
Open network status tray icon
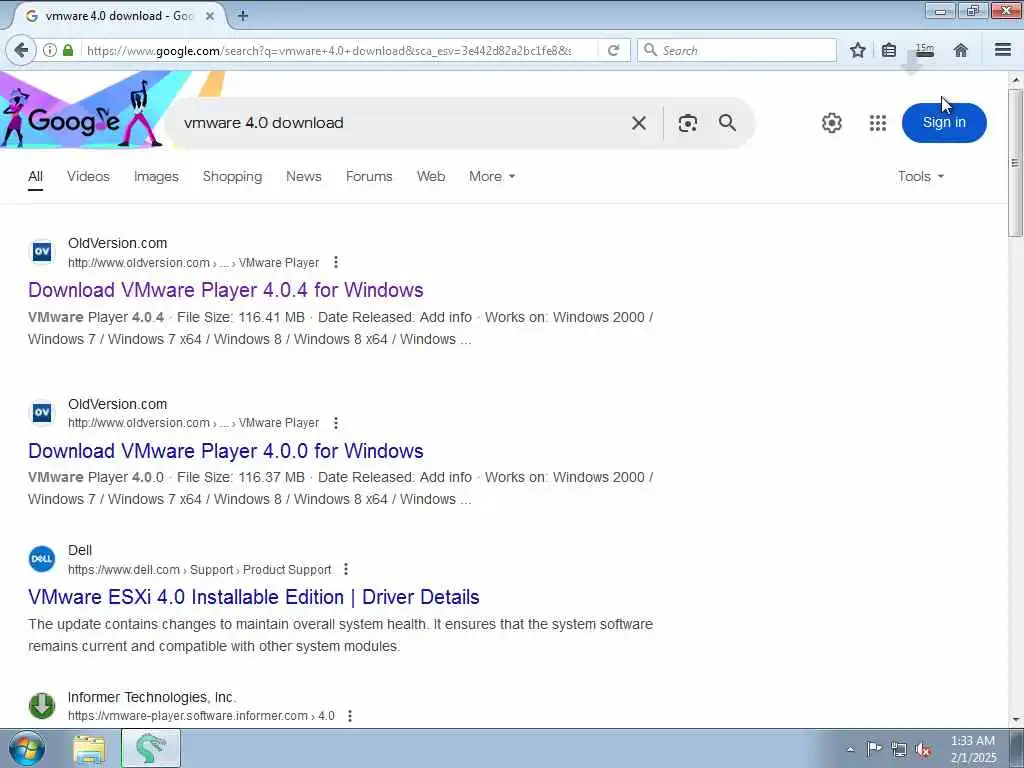(x=899, y=749)
